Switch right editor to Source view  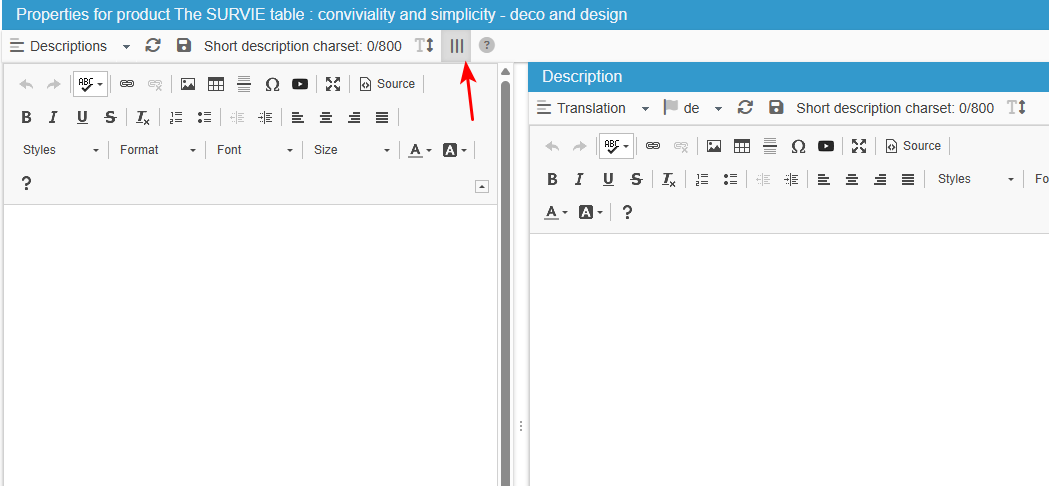tap(913, 146)
